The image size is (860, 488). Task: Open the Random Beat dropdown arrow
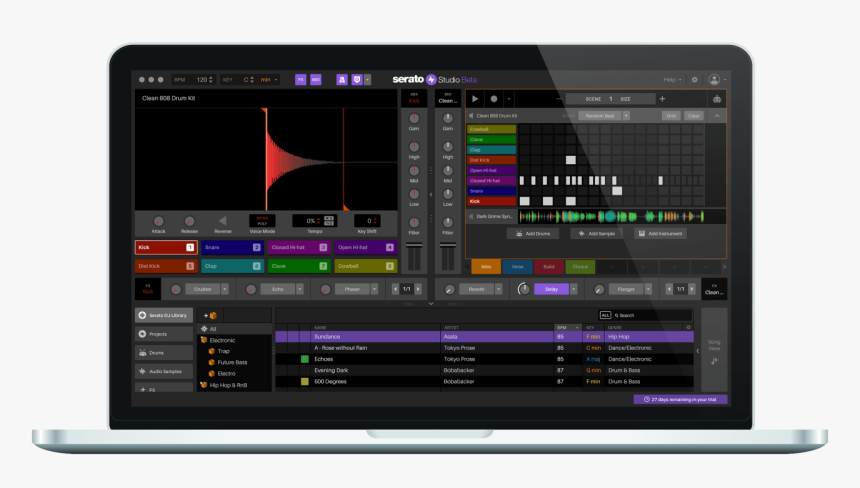coord(626,116)
